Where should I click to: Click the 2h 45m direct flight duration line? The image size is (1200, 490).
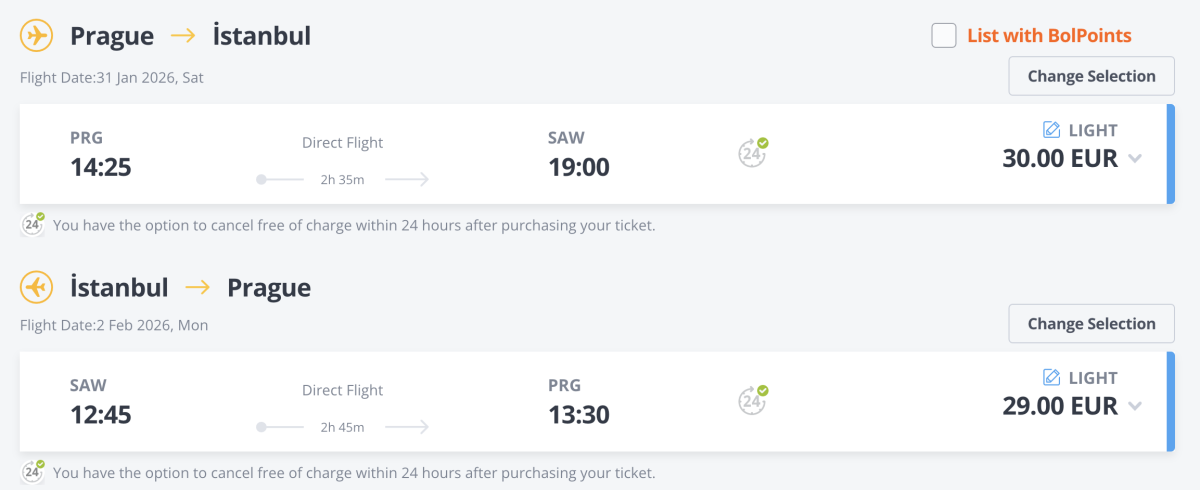click(x=343, y=427)
